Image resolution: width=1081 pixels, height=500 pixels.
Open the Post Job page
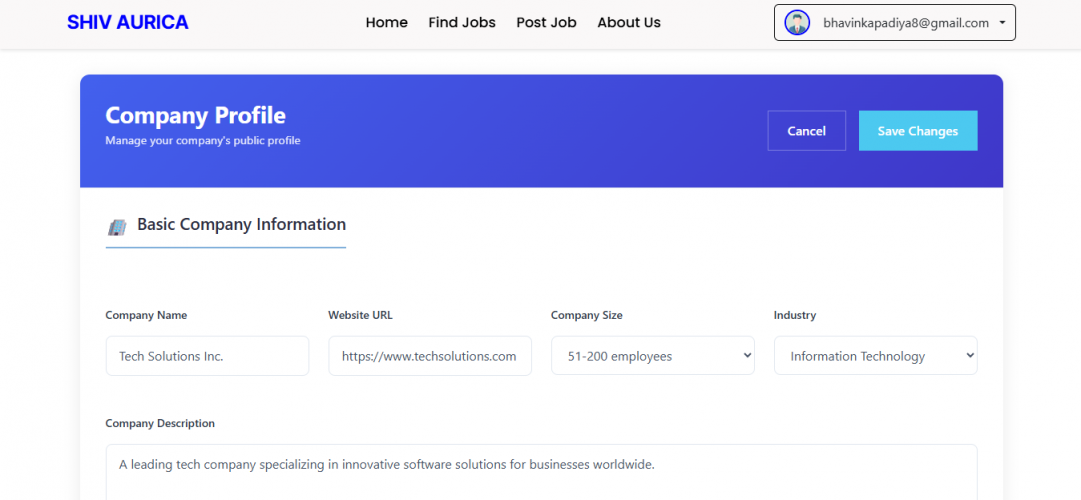(546, 23)
